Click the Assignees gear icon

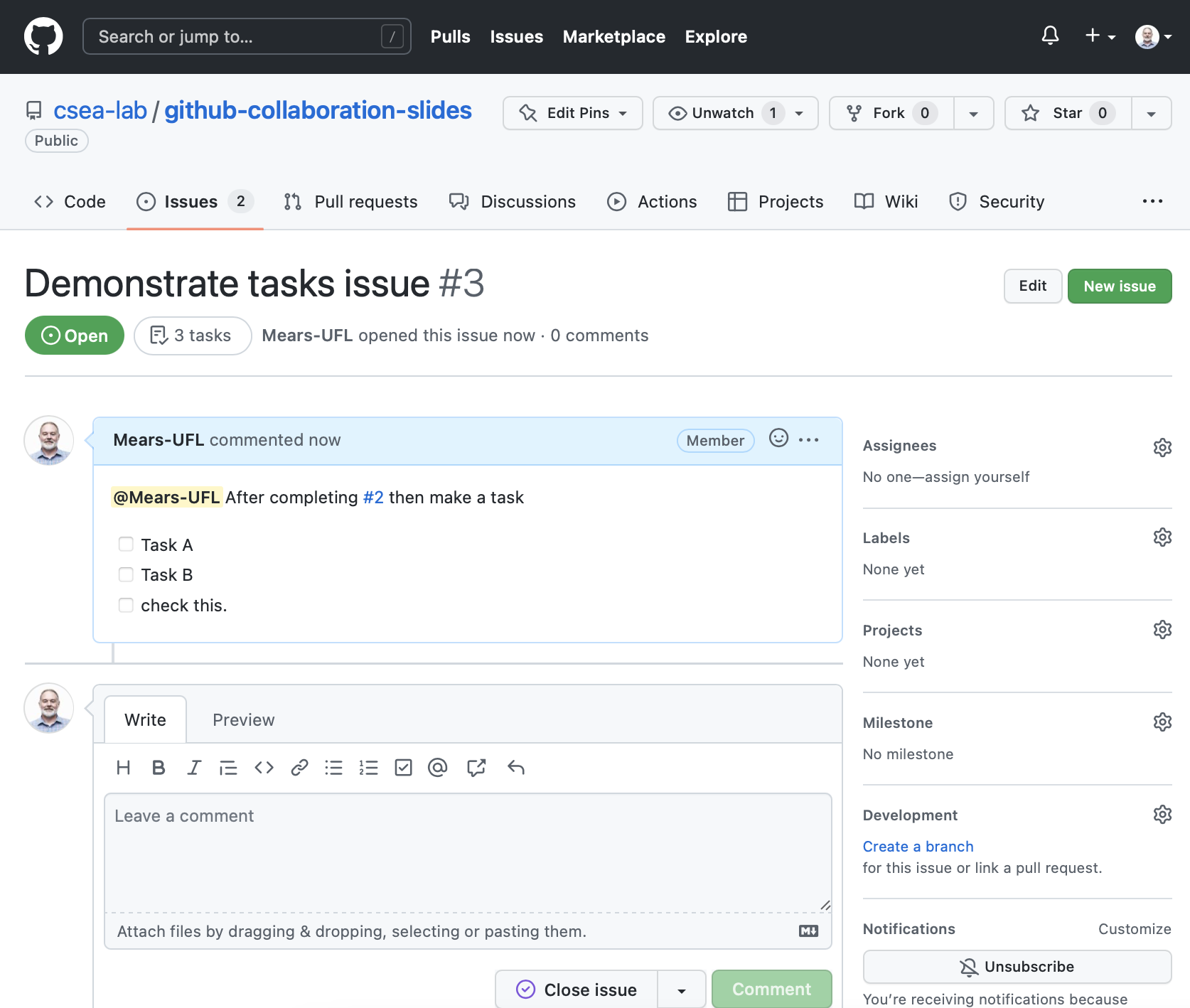[x=1162, y=447]
